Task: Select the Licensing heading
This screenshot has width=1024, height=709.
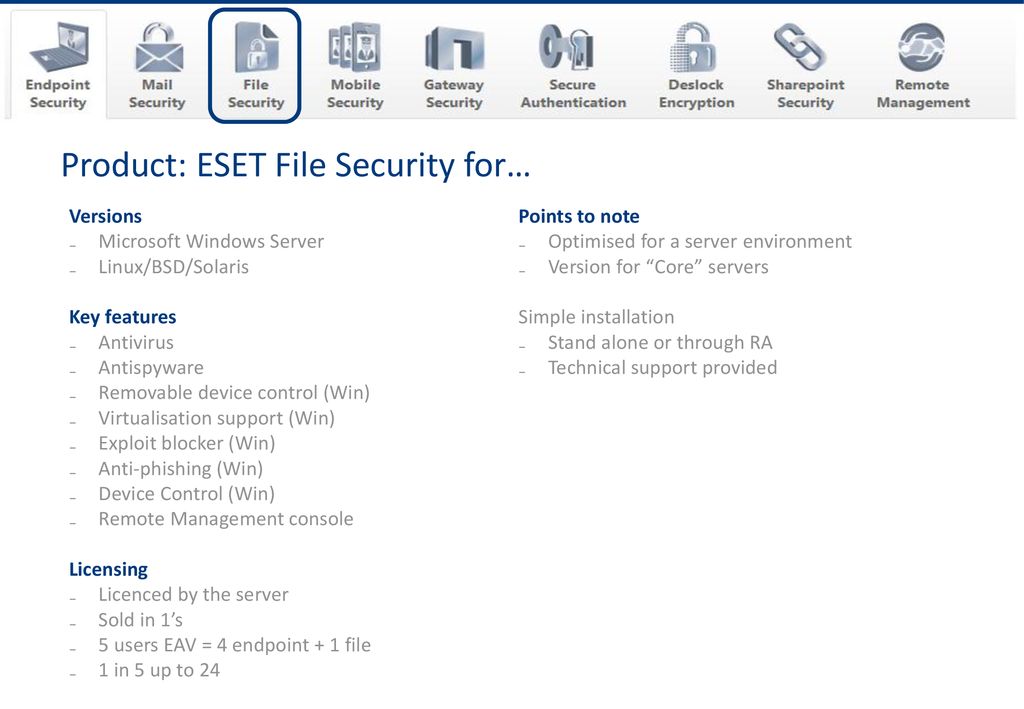Action: tap(108, 569)
